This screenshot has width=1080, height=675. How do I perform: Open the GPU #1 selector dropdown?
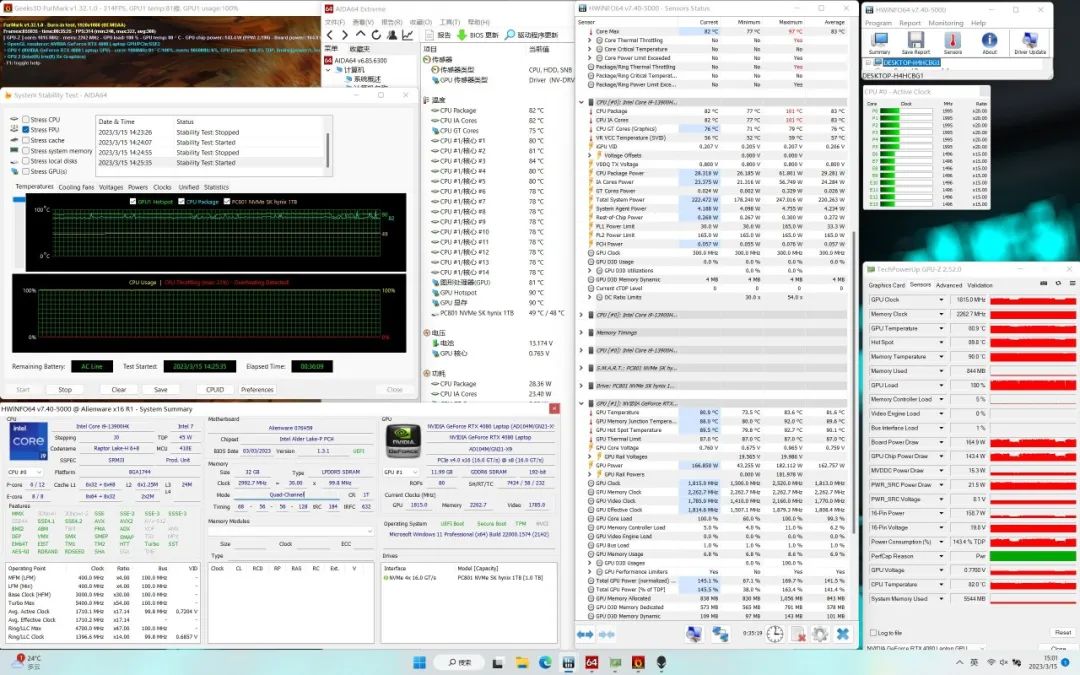[x=401, y=472]
